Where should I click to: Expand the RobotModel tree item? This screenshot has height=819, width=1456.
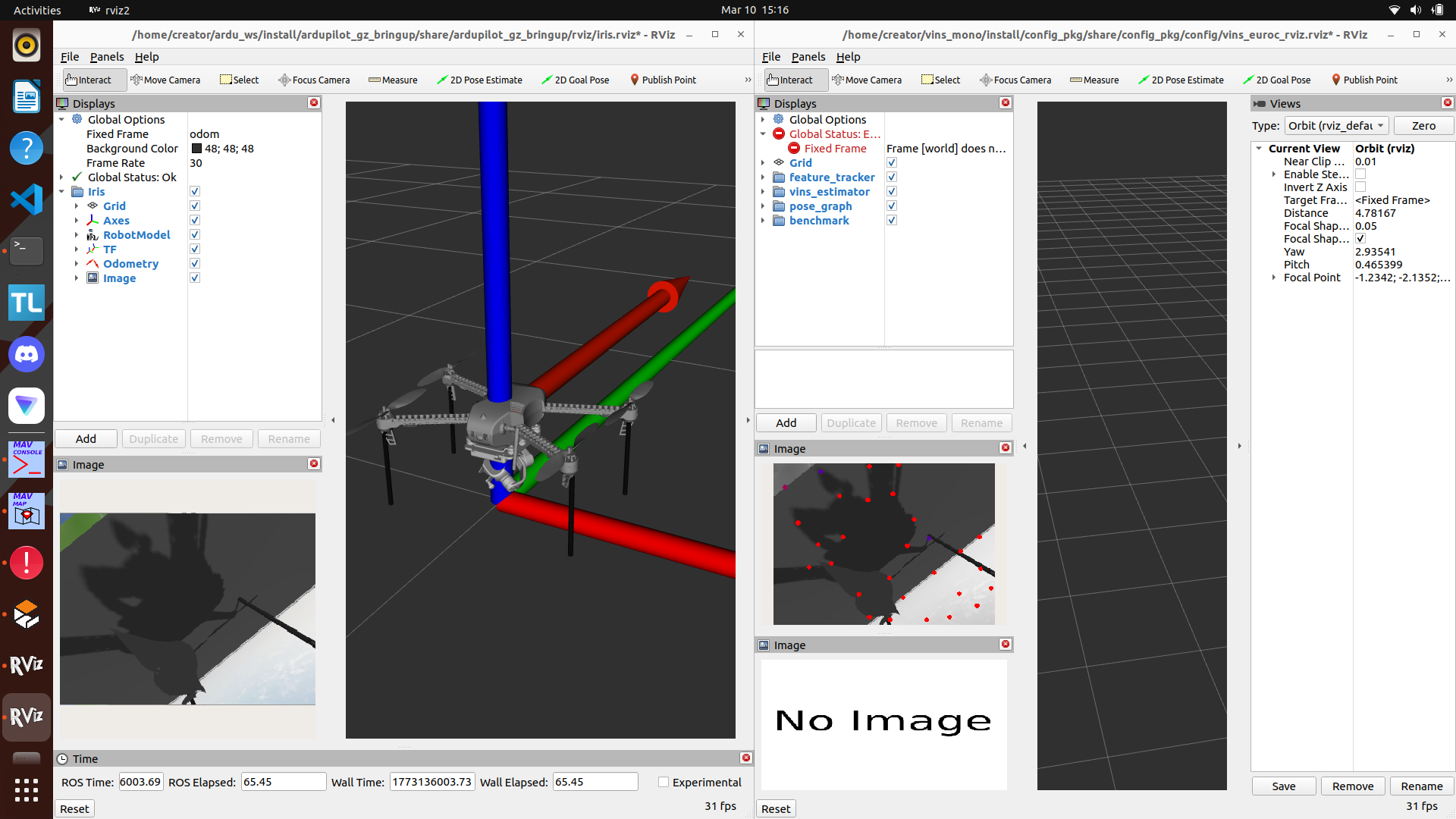[77, 235]
